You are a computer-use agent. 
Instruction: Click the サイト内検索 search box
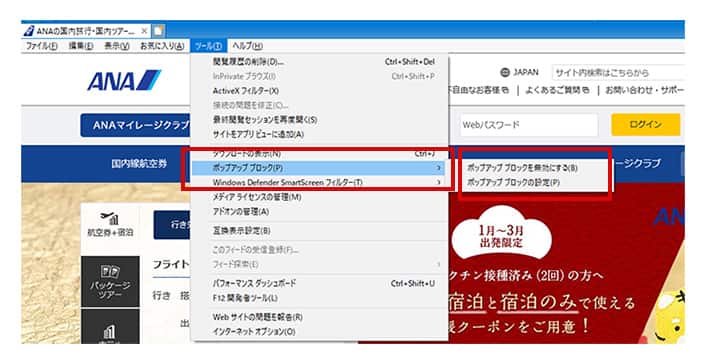(x=618, y=73)
